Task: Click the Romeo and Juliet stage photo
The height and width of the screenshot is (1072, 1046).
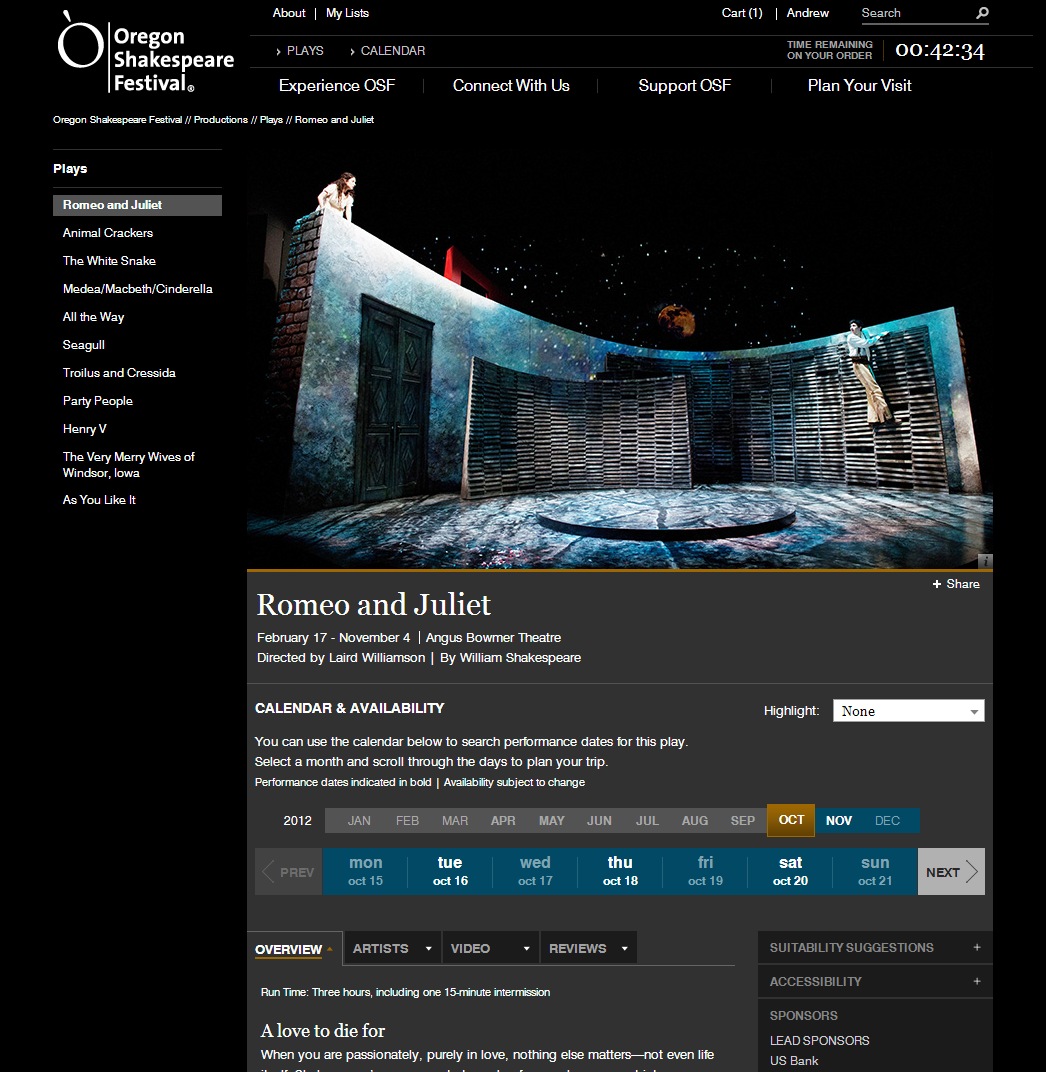Action: tap(619, 359)
